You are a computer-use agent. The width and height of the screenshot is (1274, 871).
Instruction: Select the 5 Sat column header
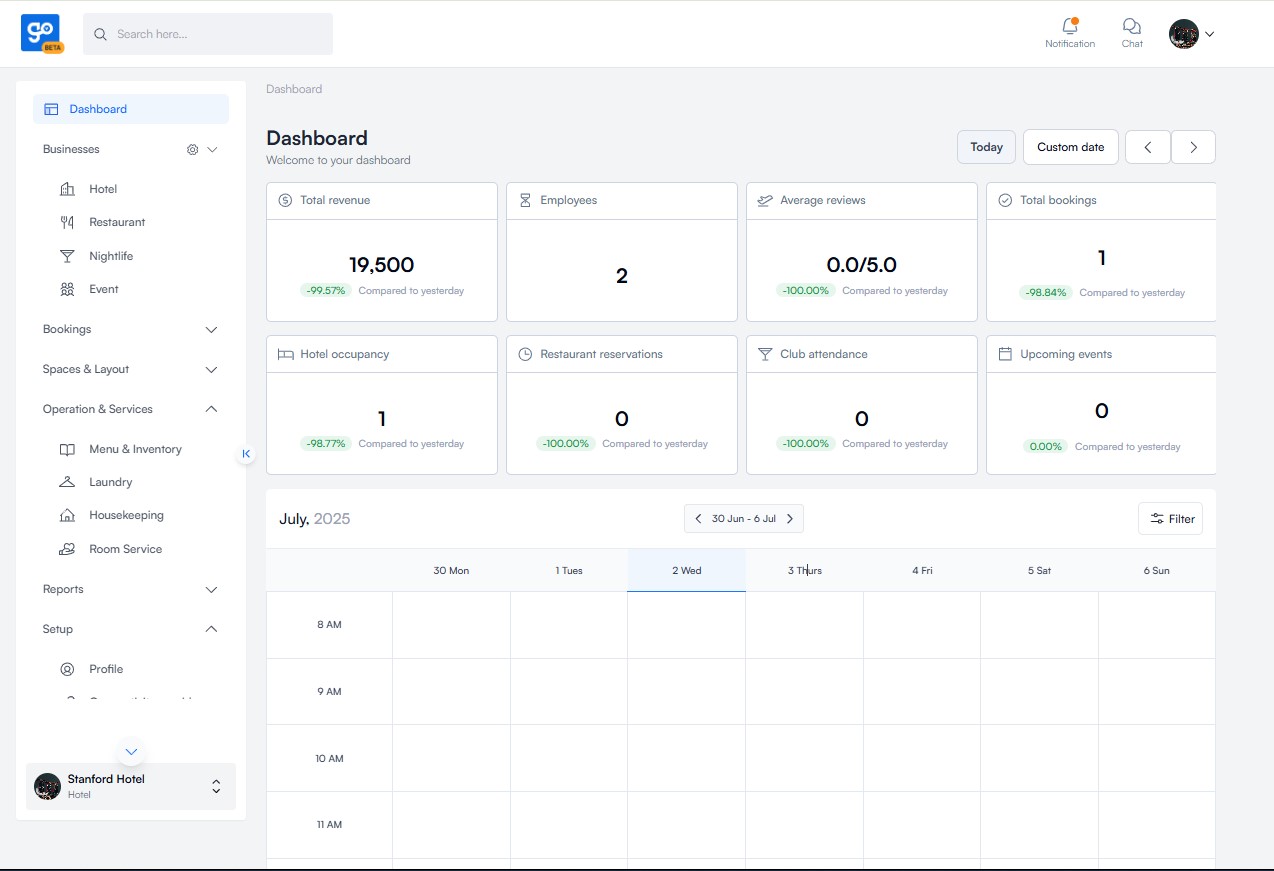pyautogui.click(x=1039, y=570)
